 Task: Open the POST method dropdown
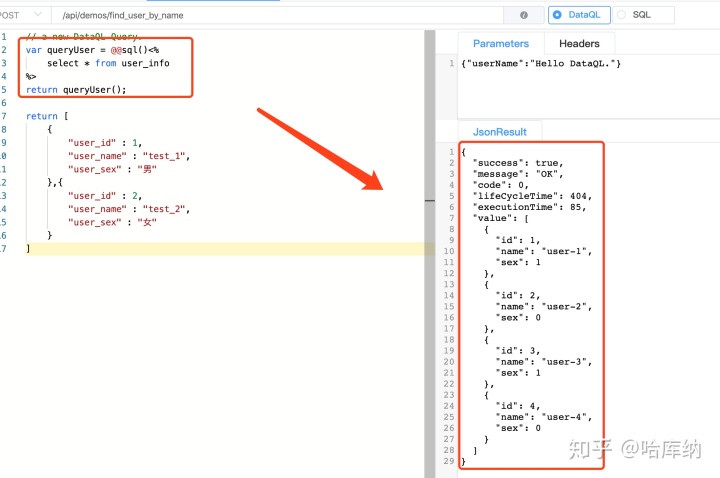[x=23, y=15]
